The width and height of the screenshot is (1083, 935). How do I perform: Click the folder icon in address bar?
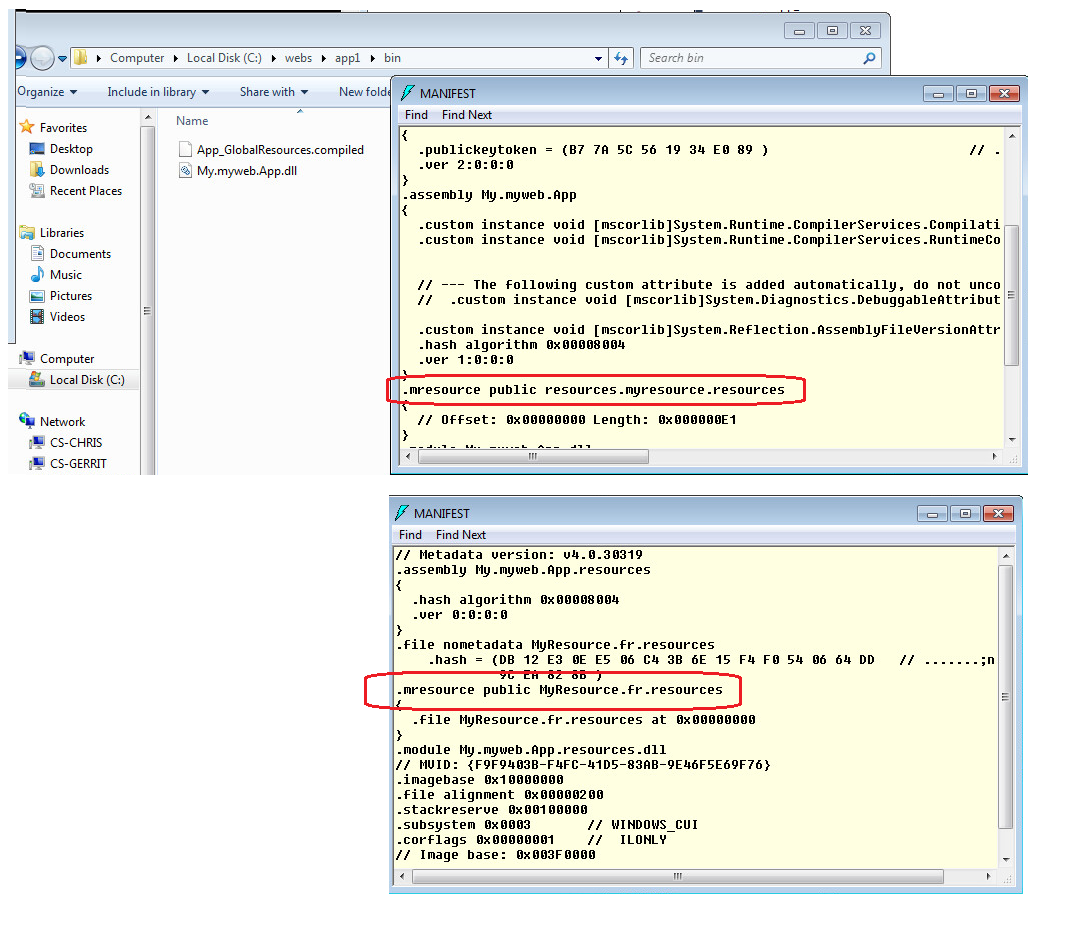[81, 57]
